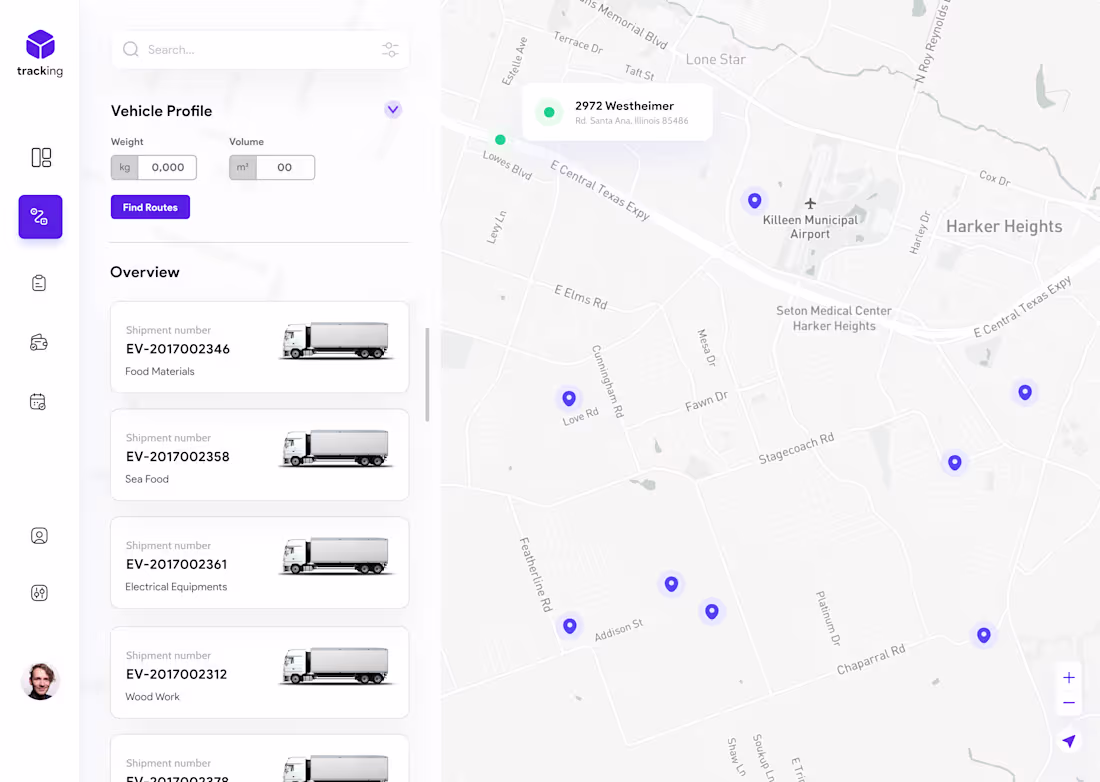The image size is (1100, 782).
Task: Select shipment EV-2017002346 Food Materials
Action: click(x=260, y=347)
